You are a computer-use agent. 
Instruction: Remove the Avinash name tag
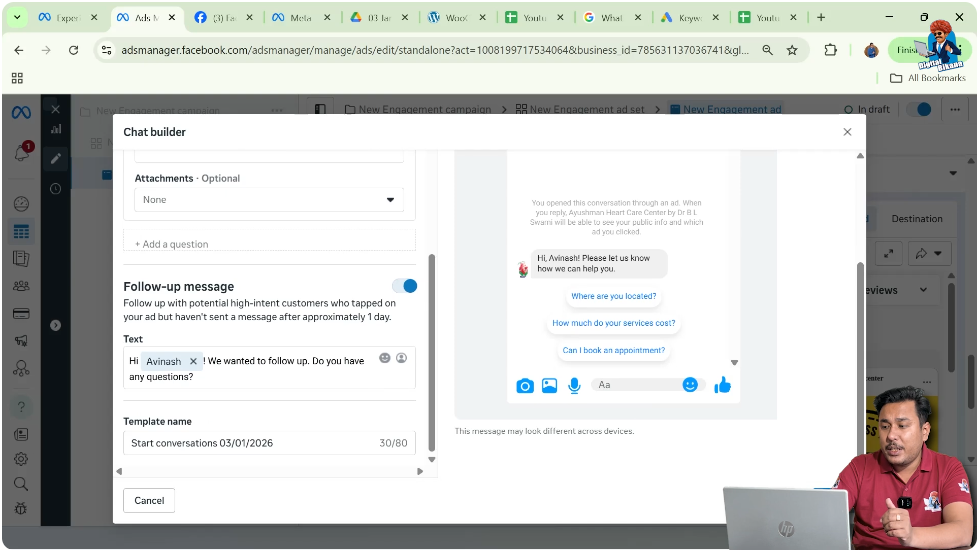(193, 361)
